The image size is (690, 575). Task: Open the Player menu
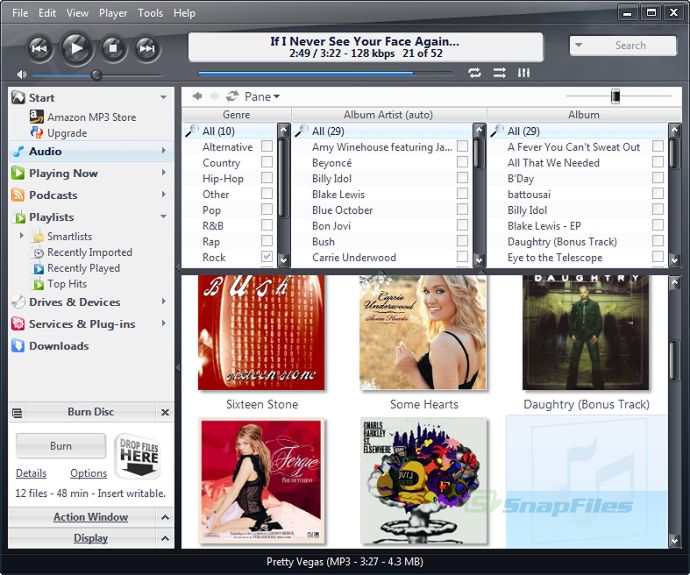coord(113,13)
